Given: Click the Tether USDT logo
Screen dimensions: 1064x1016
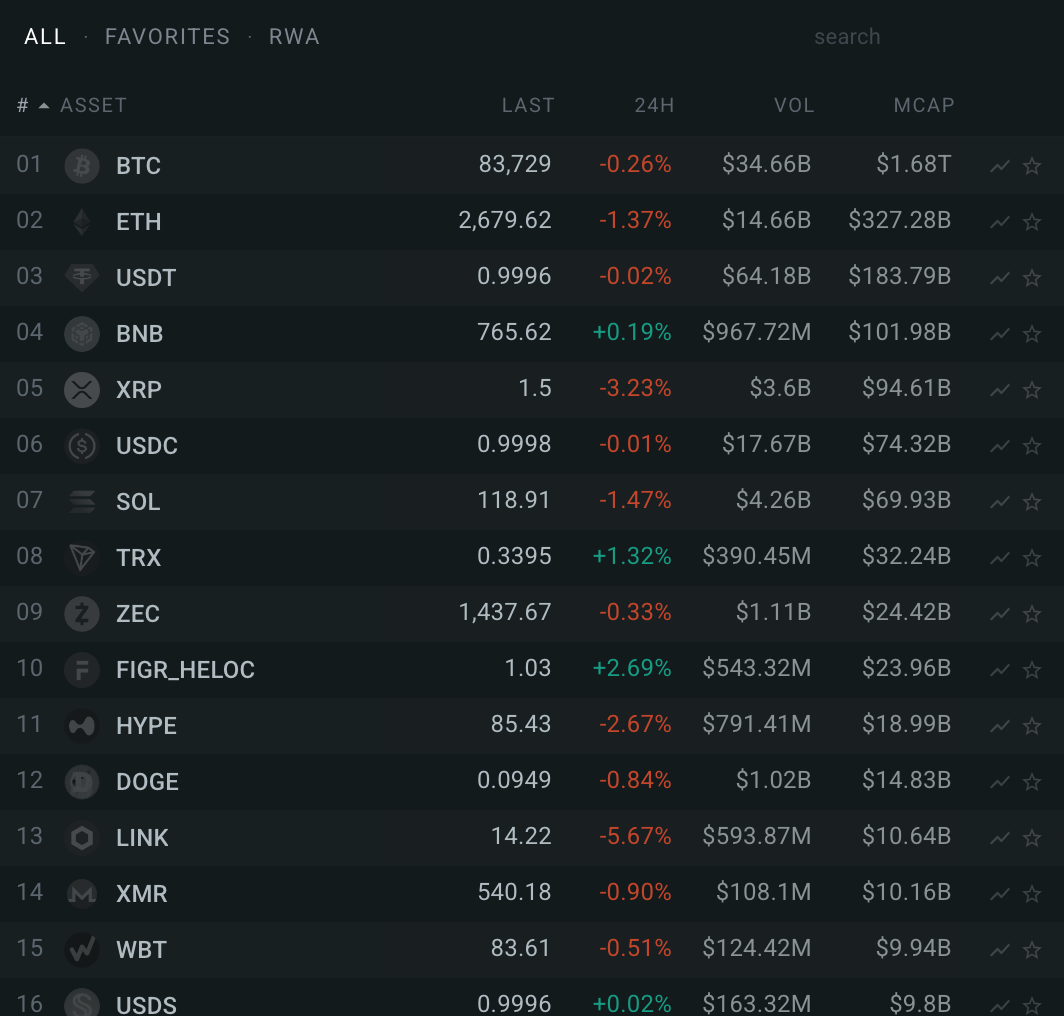Looking at the screenshot, I should pyautogui.click(x=82, y=278).
